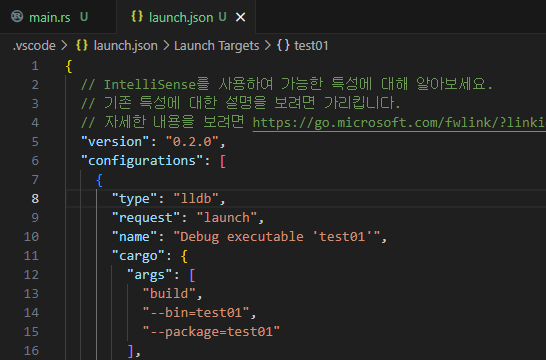Click the "lldb" value
Screen dimensions: 546x360
pyautogui.click(x=196, y=199)
